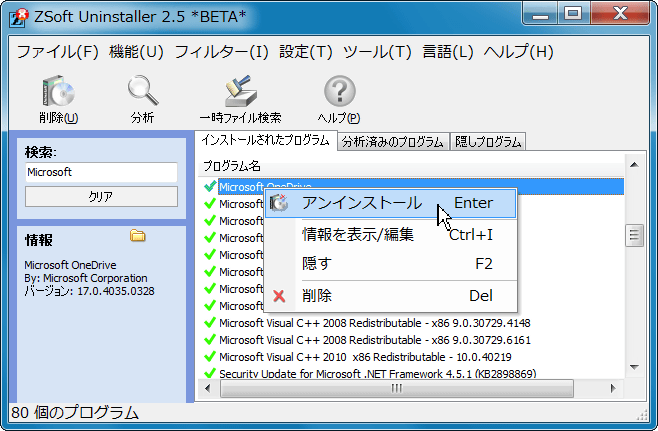This screenshot has height=431, width=658.
Task: Click the 検索 field containing Microsoft
Action: pyautogui.click(x=101, y=172)
